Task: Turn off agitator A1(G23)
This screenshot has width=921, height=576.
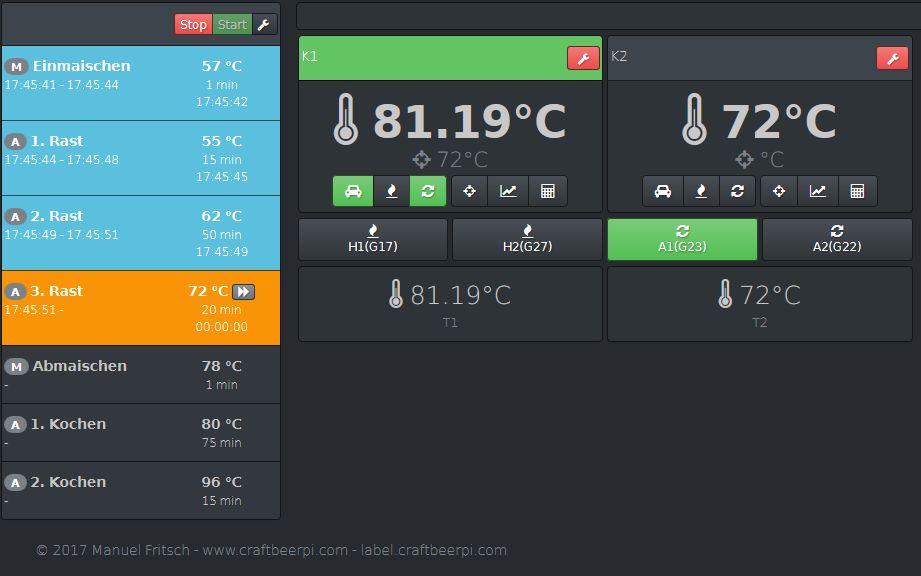Action: point(682,240)
